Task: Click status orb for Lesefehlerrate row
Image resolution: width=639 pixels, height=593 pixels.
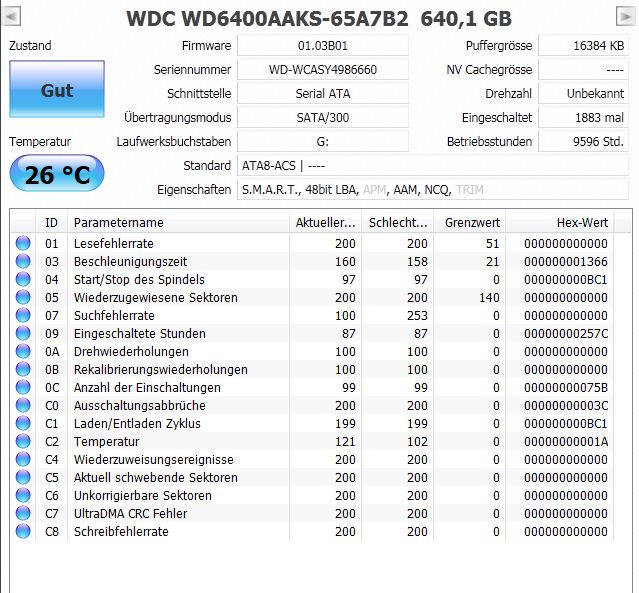Action: 23,243
